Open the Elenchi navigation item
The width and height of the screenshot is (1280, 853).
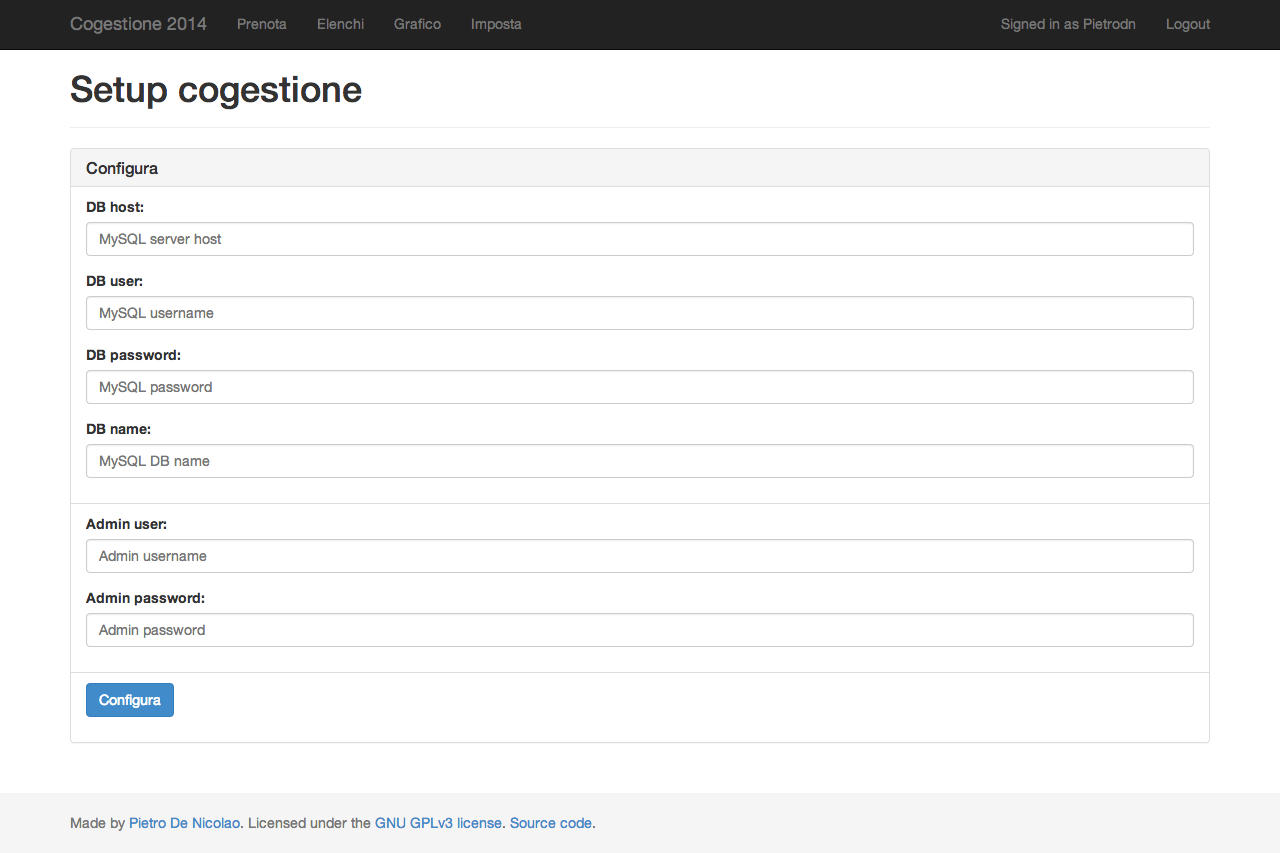pyautogui.click(x=340, y=24)
